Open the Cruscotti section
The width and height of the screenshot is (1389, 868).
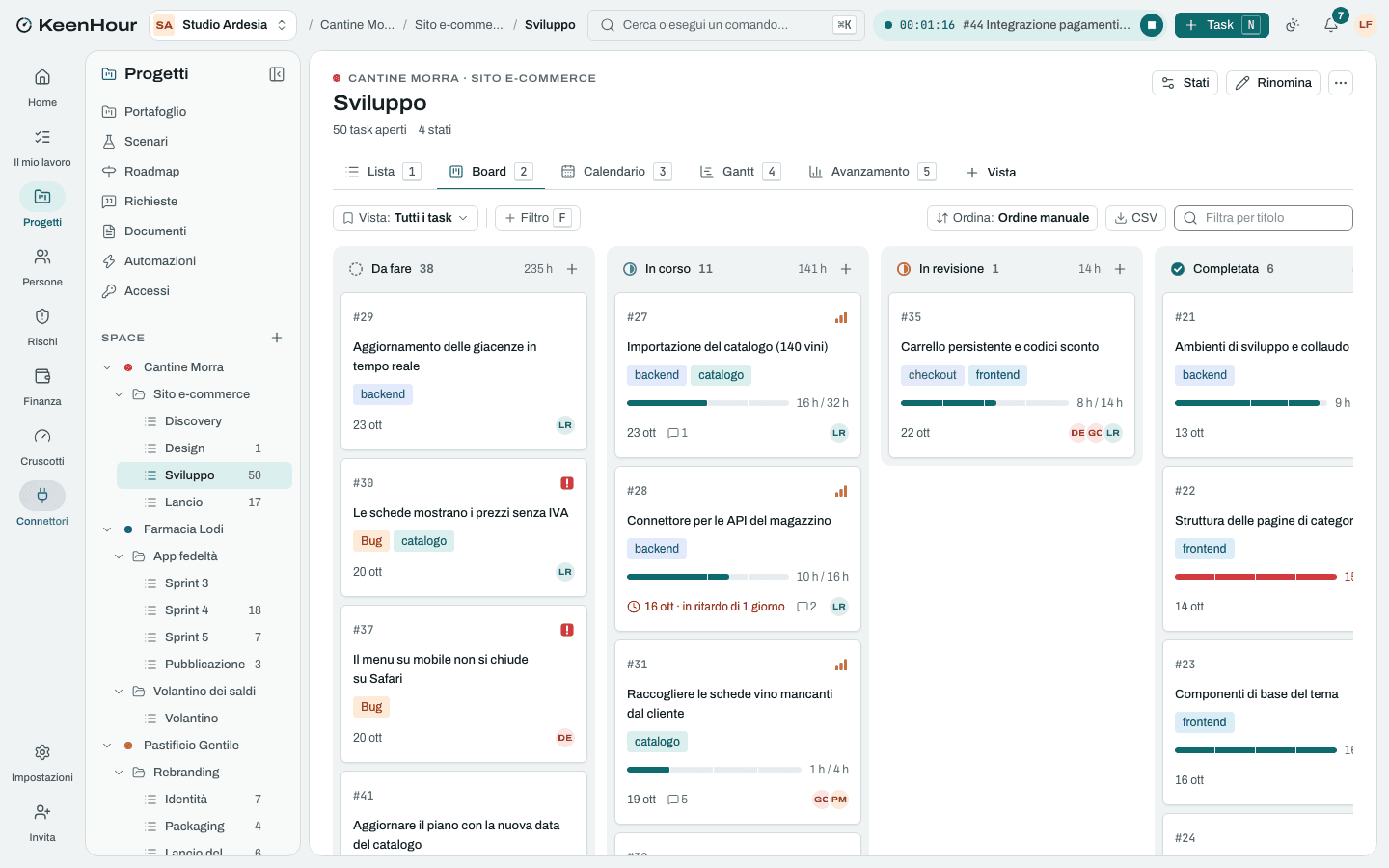[42, 447]
